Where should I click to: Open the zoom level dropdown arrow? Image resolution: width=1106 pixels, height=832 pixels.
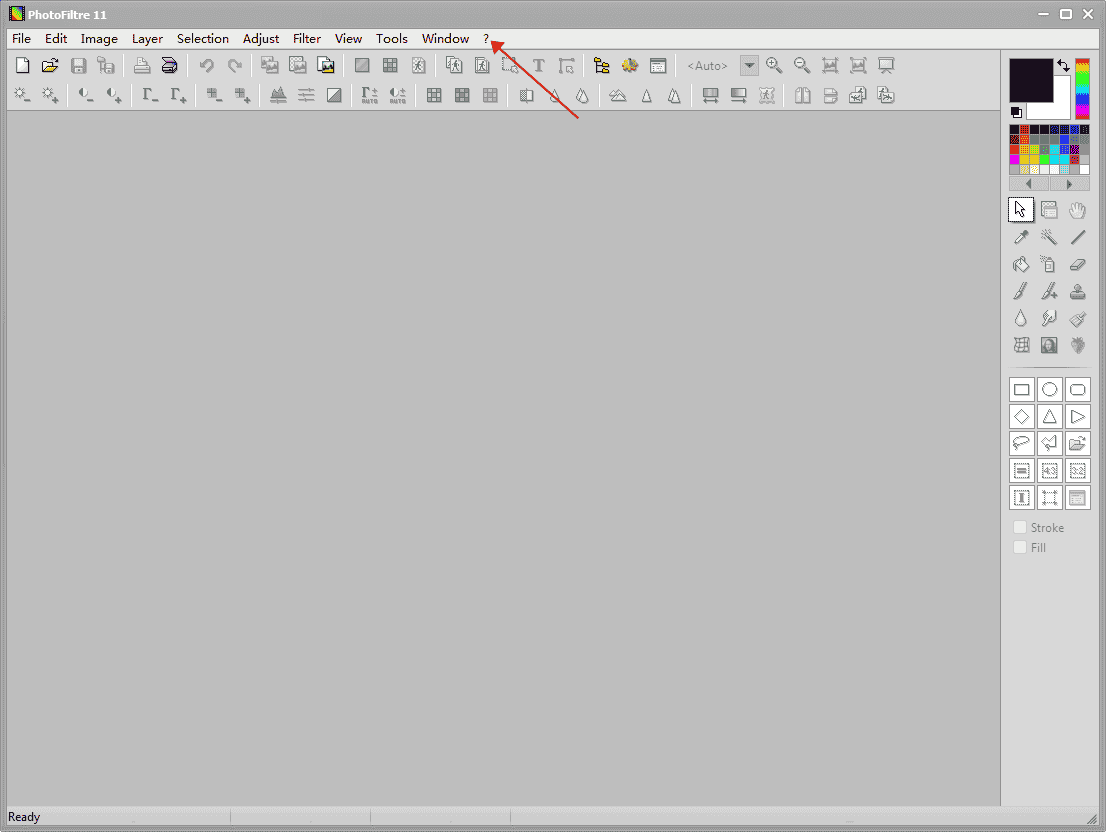(x=749, y=66)
